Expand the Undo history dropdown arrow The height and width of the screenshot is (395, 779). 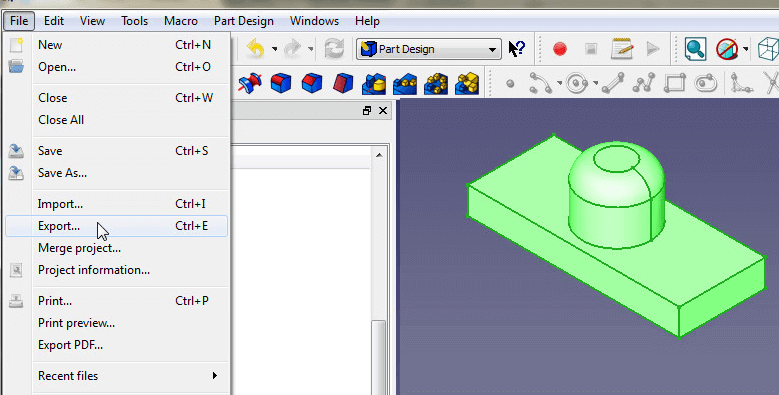click(274, 49)
